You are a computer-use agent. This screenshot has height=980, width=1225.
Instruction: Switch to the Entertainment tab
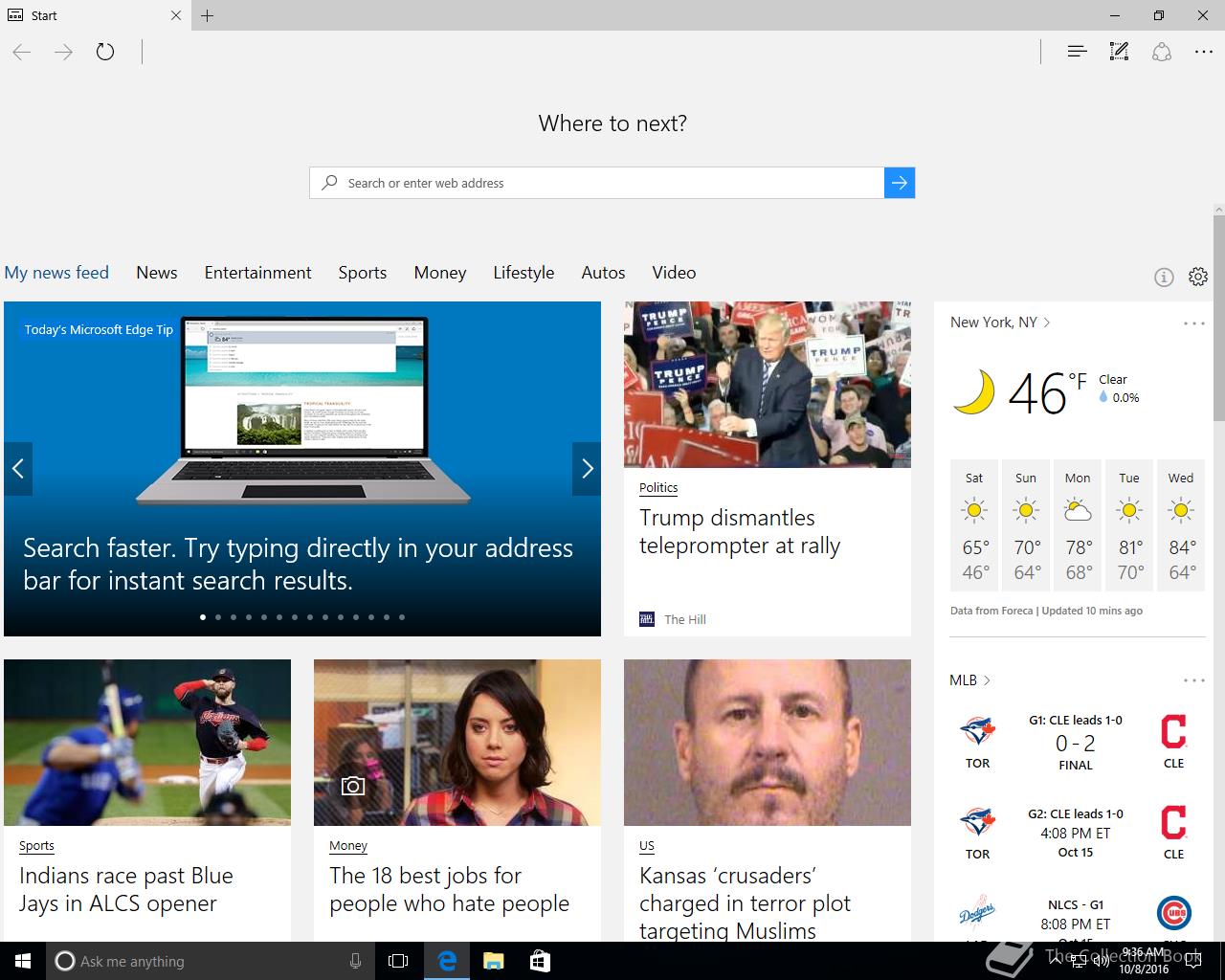pyautogui.click(x=258, y=273)
